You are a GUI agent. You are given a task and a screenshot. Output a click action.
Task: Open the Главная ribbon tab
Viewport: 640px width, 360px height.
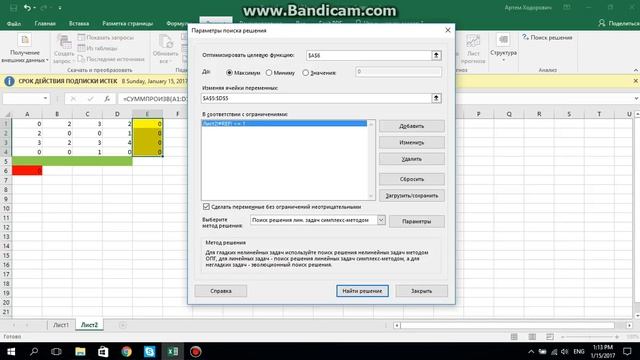(x=45, y=24)
